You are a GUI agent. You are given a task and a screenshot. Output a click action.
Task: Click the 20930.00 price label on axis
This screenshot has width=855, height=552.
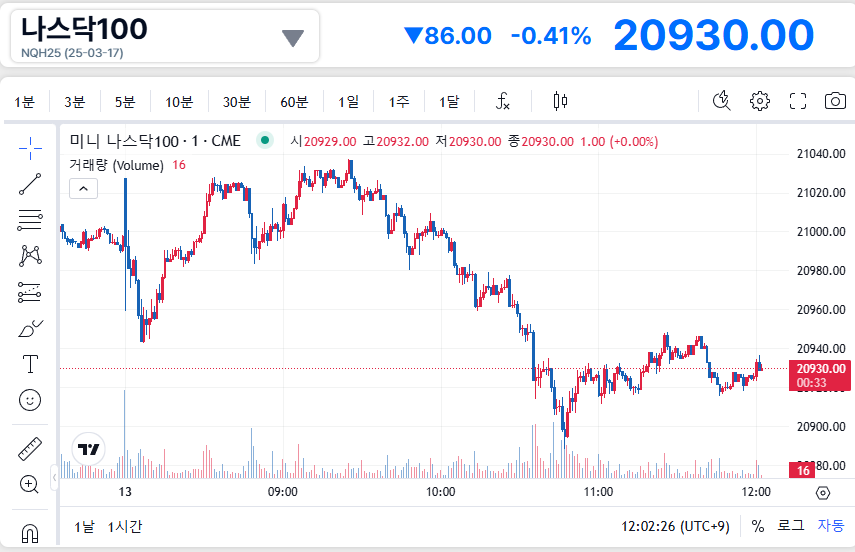[820, 368]
